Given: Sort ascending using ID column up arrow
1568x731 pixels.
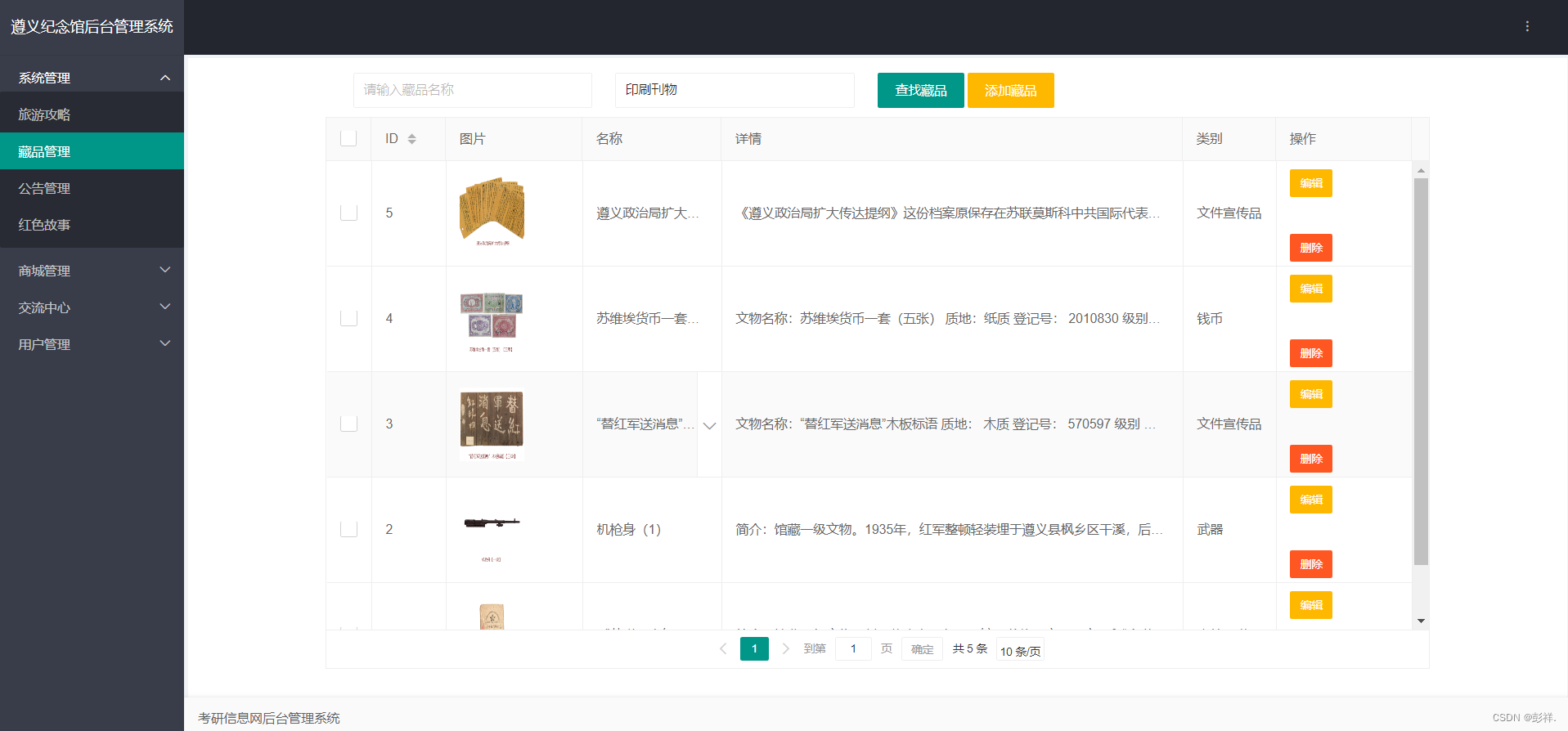Looking at the screenshot, I should pyautogui.click(x=412, y=136).
